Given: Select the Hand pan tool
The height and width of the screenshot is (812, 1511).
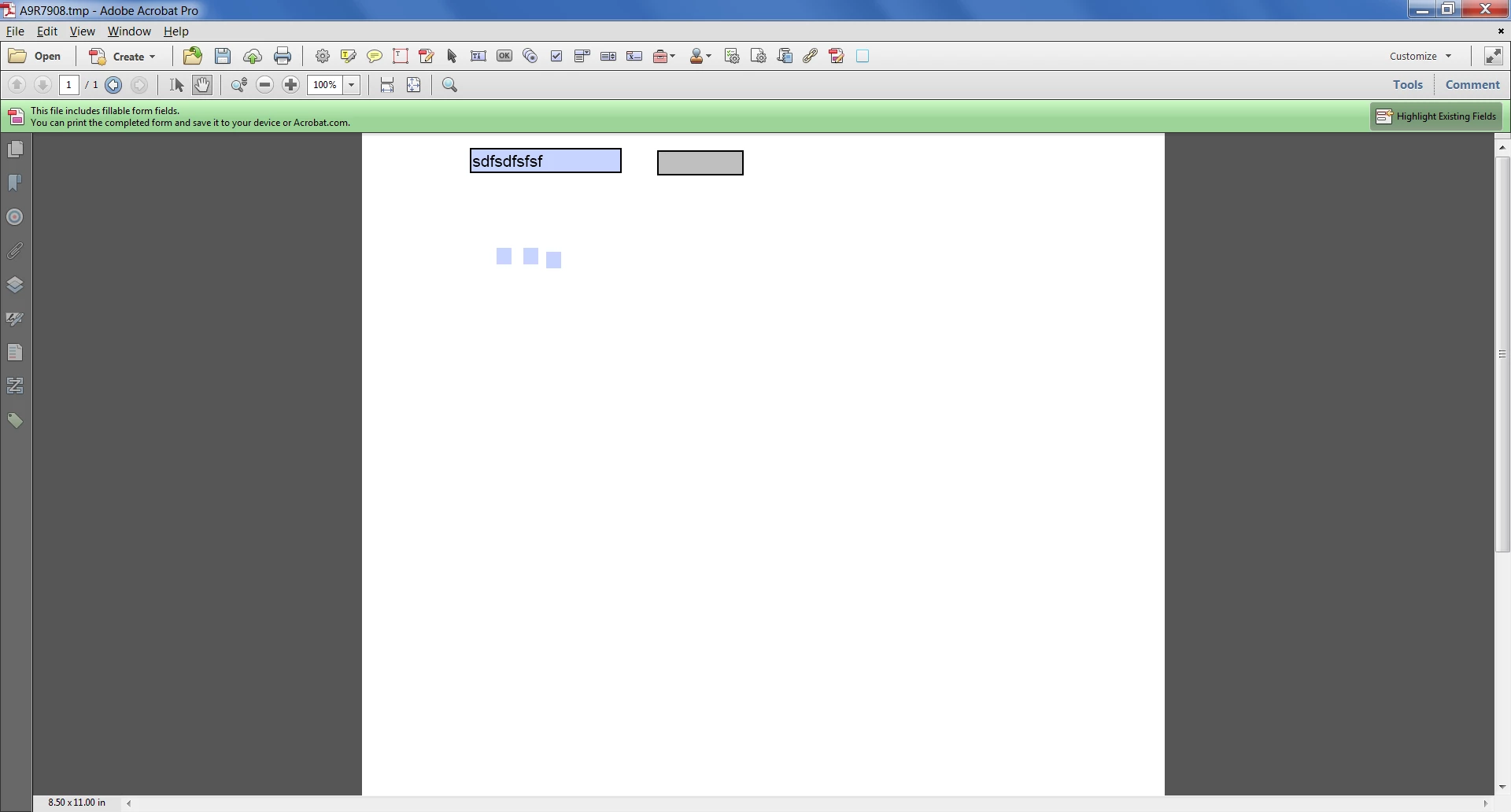Looking at the screenshot, I should click(x=202, y=85).
